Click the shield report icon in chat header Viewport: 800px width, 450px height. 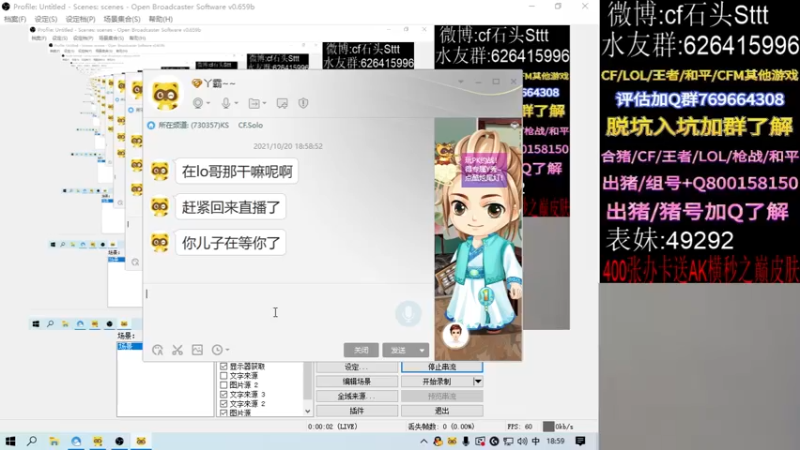click(304, 103)
